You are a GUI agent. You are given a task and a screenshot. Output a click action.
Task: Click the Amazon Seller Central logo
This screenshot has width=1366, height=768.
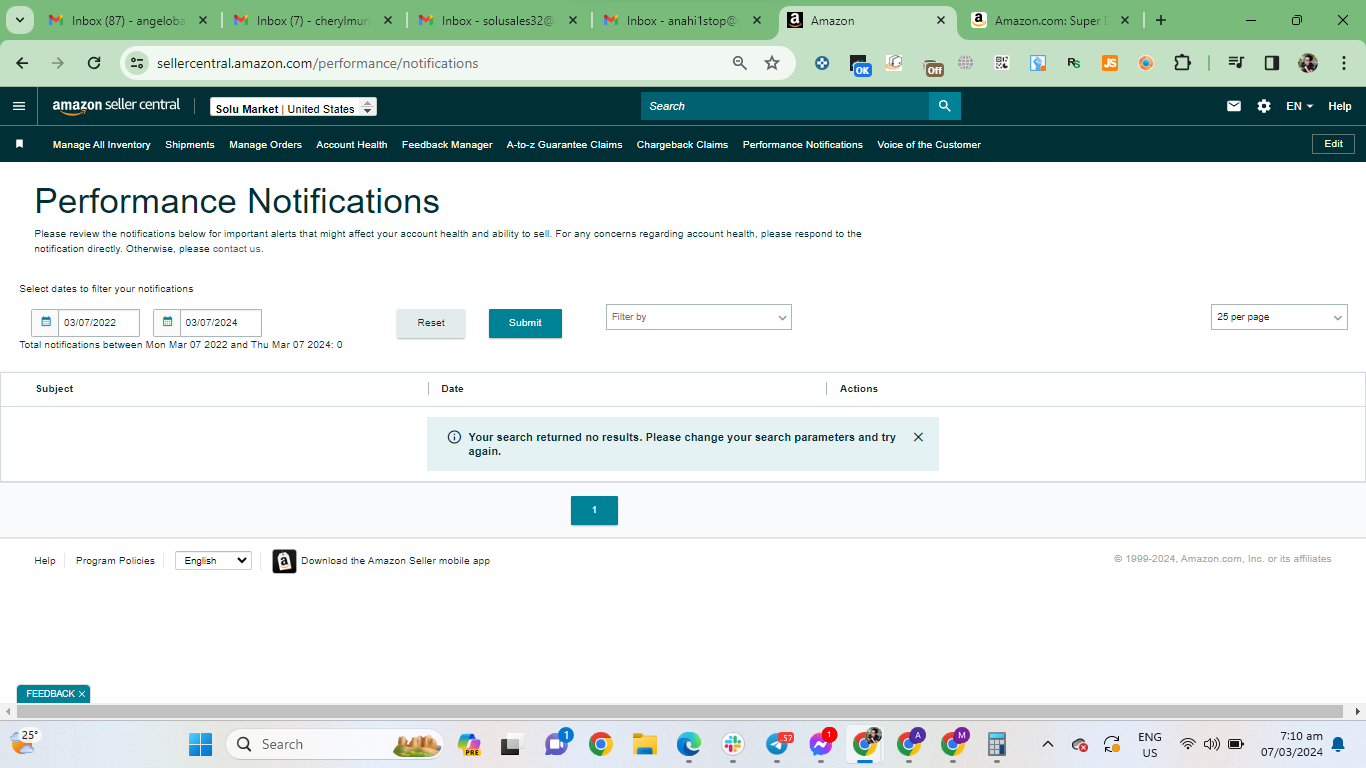(116, 106)
